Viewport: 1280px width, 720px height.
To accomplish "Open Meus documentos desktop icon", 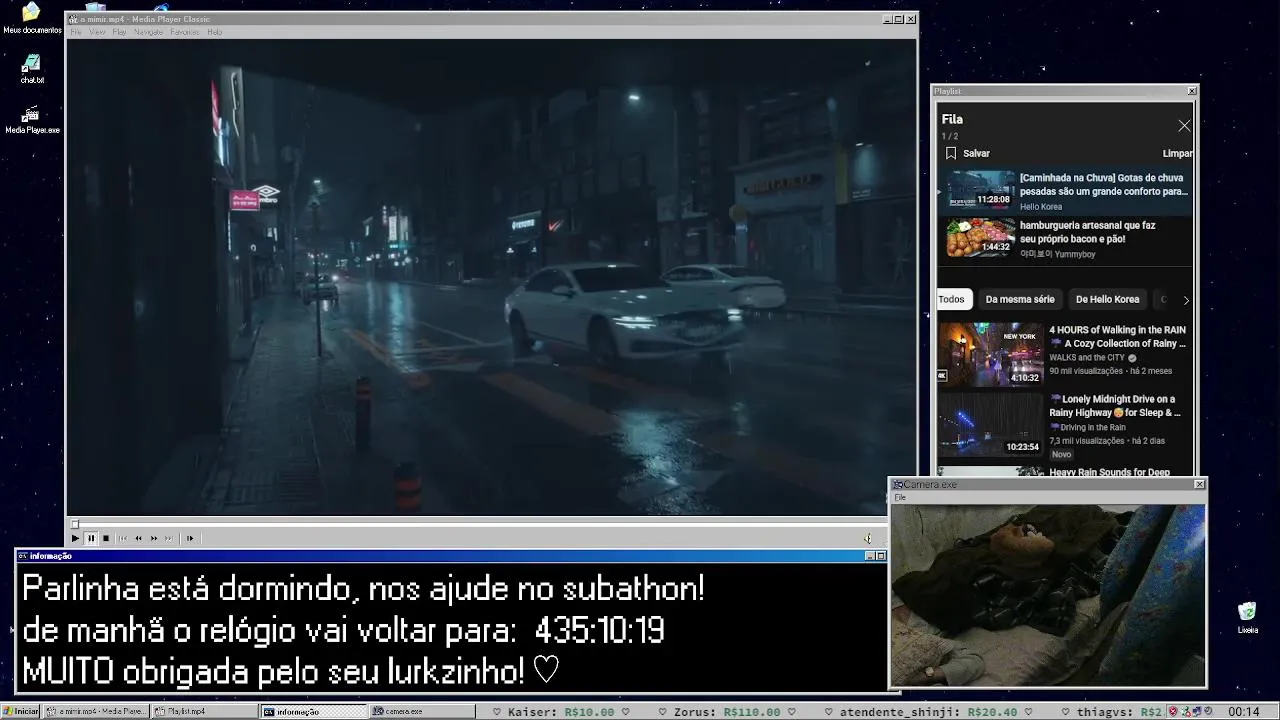I will coord(31,18).
